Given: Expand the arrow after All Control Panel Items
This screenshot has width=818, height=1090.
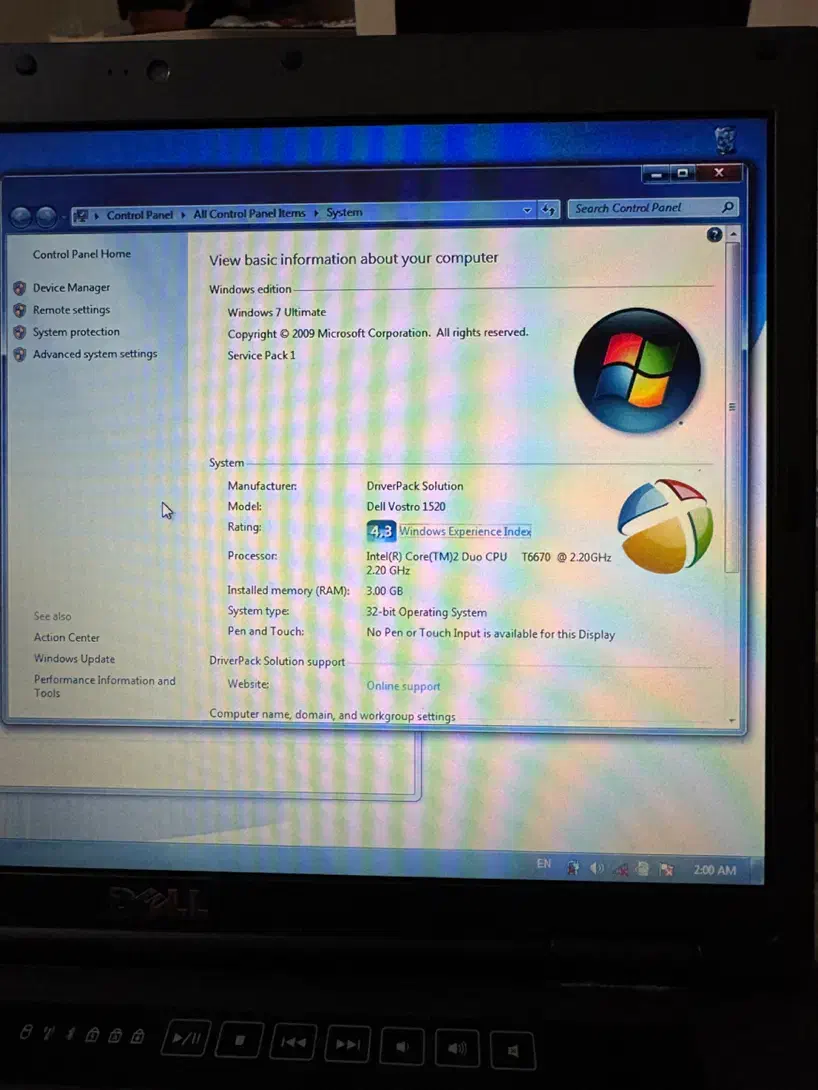Looking at the screenshot, I should [316, 213].
